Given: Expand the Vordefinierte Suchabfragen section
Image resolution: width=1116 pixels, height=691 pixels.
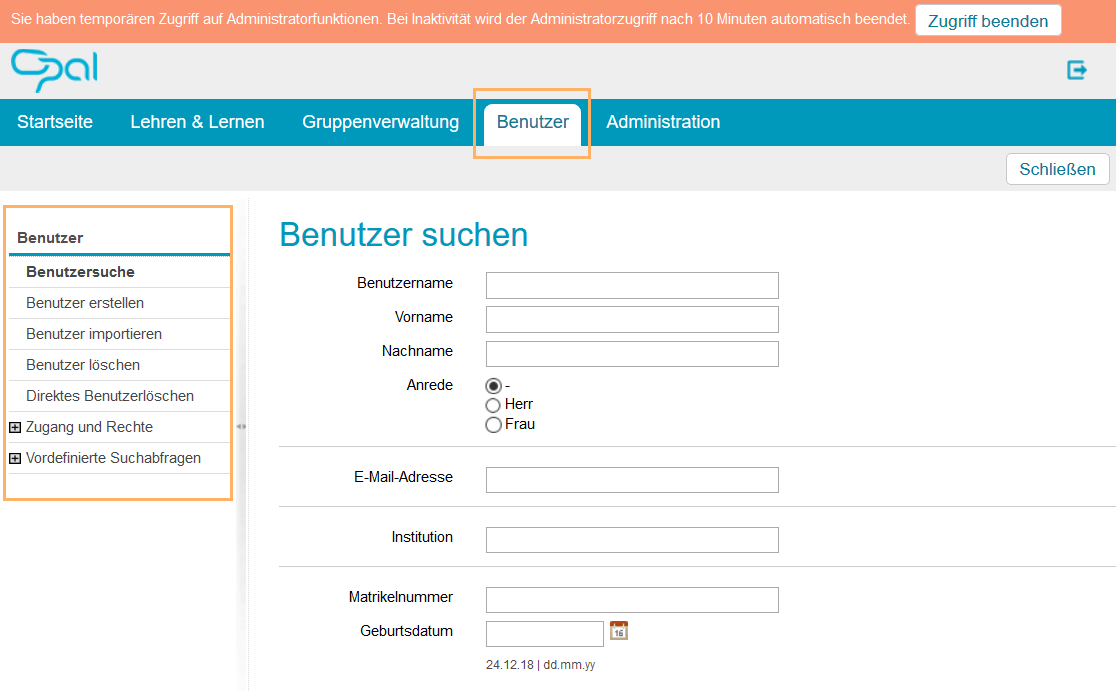Looking at the screenshot, I should 16,458.
